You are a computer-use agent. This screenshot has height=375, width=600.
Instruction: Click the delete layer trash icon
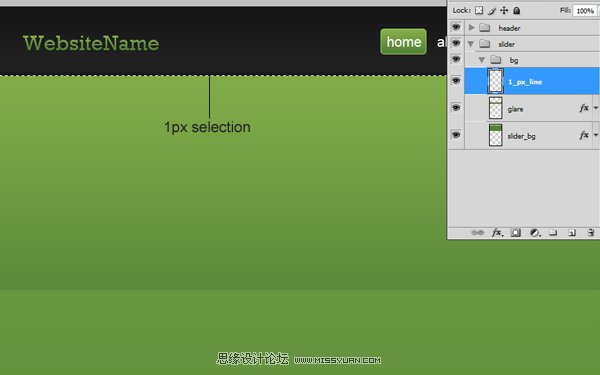point(591,232)
